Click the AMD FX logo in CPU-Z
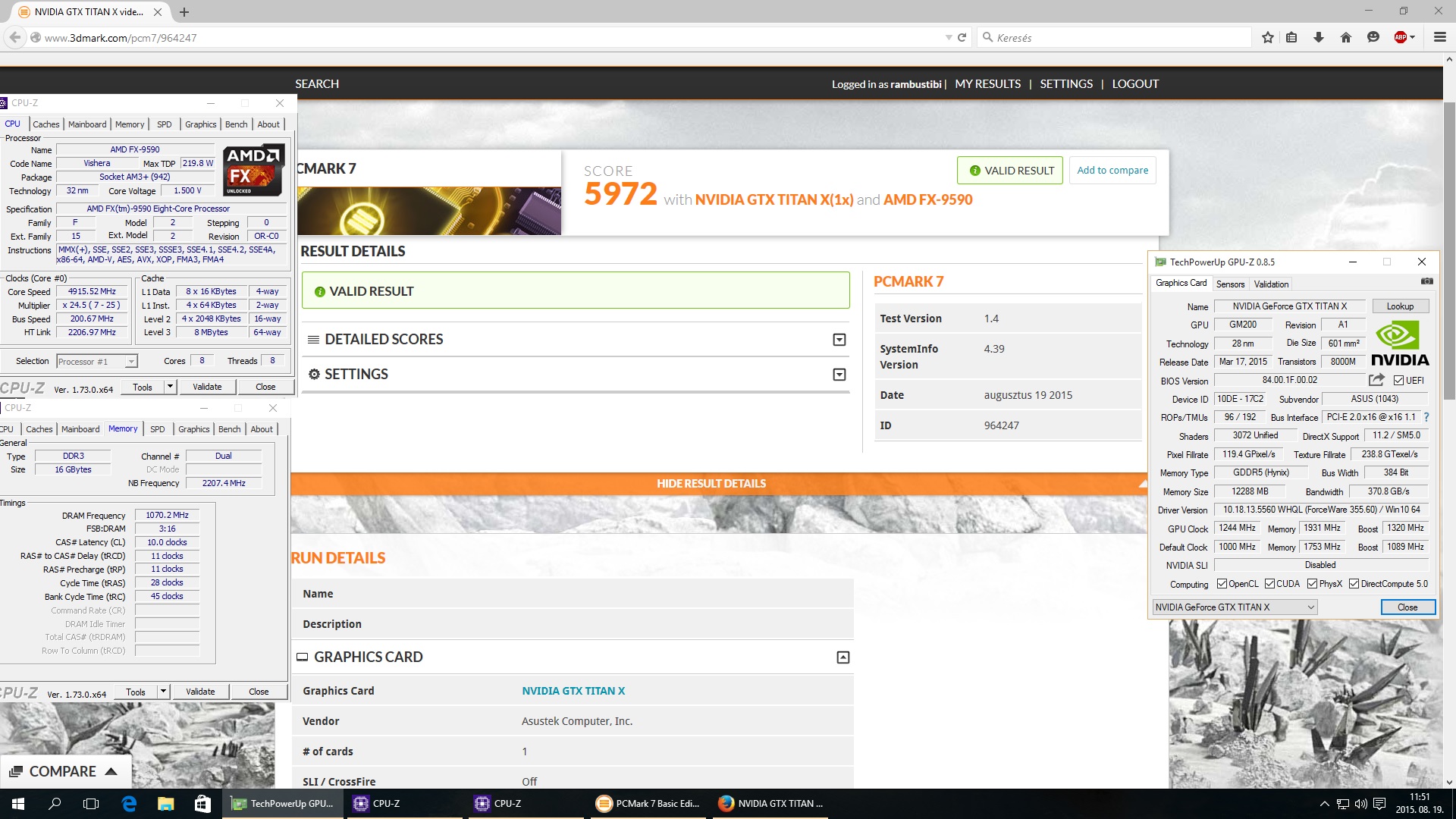This screenshot has width=1456, height=819. click(x=254, y=169)
